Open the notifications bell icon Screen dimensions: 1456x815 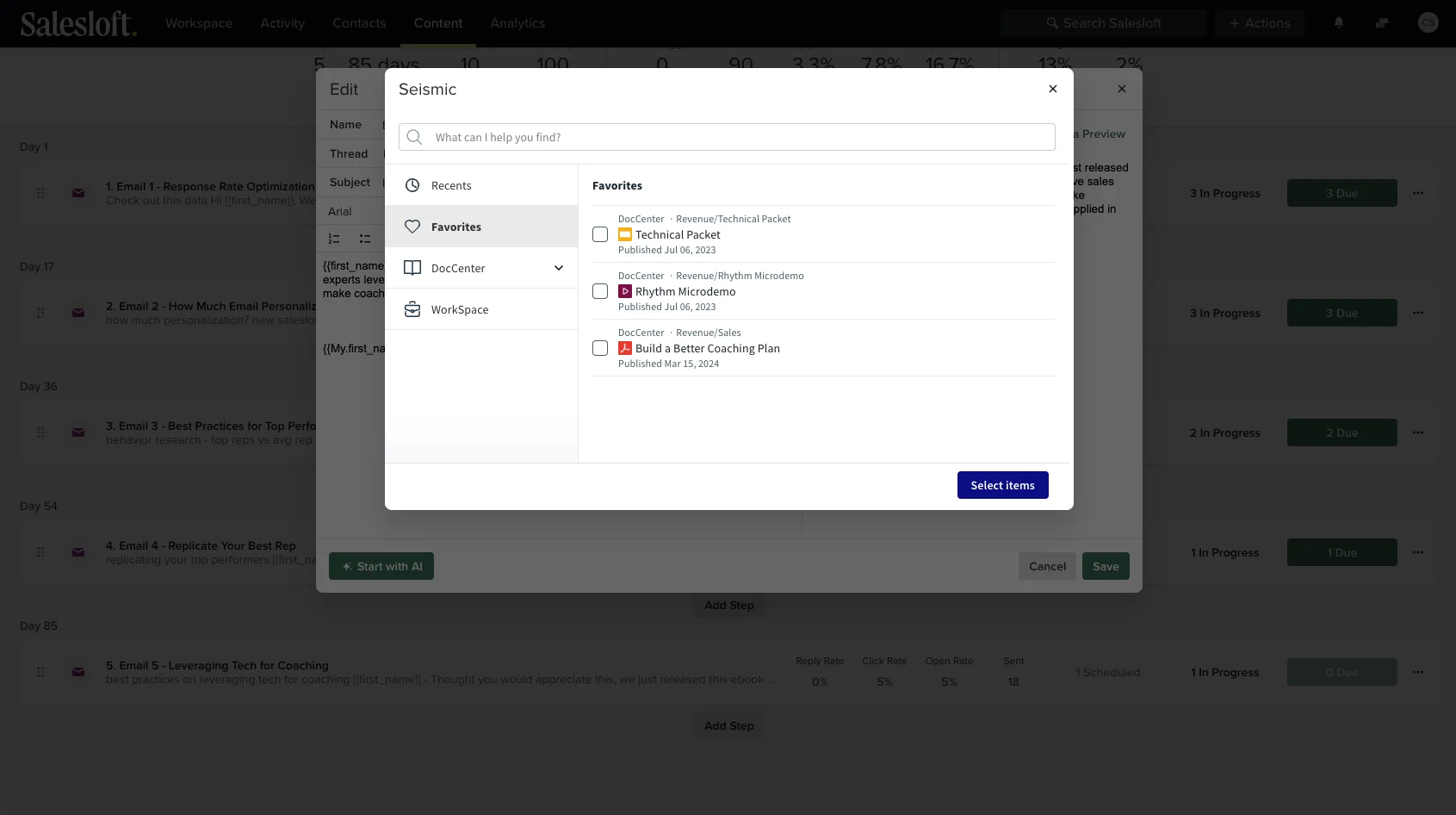click(x=1339, y=23)
